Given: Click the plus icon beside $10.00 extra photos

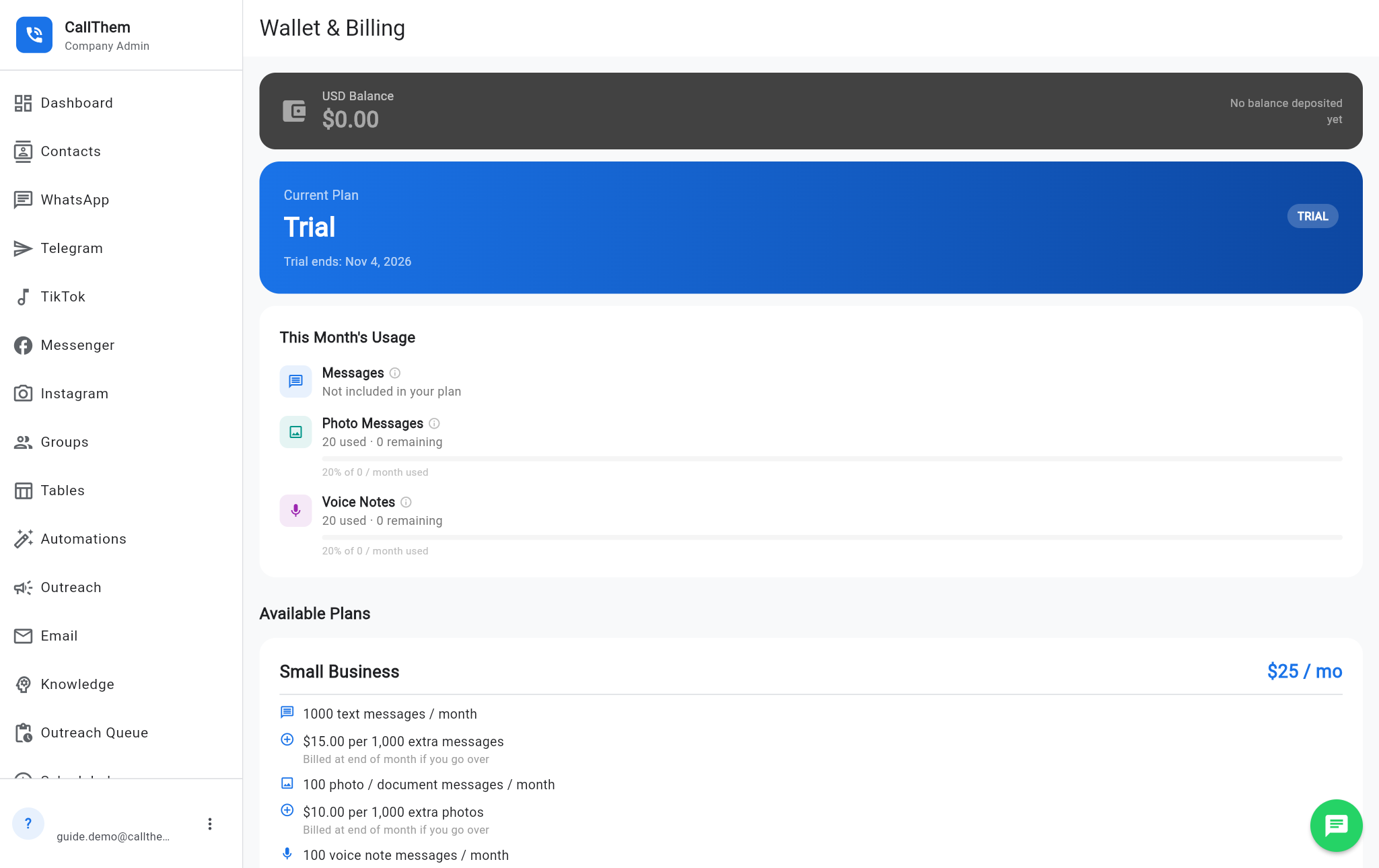Looking at the screenshot, I should pyautogui.click(x=287, y=810).
